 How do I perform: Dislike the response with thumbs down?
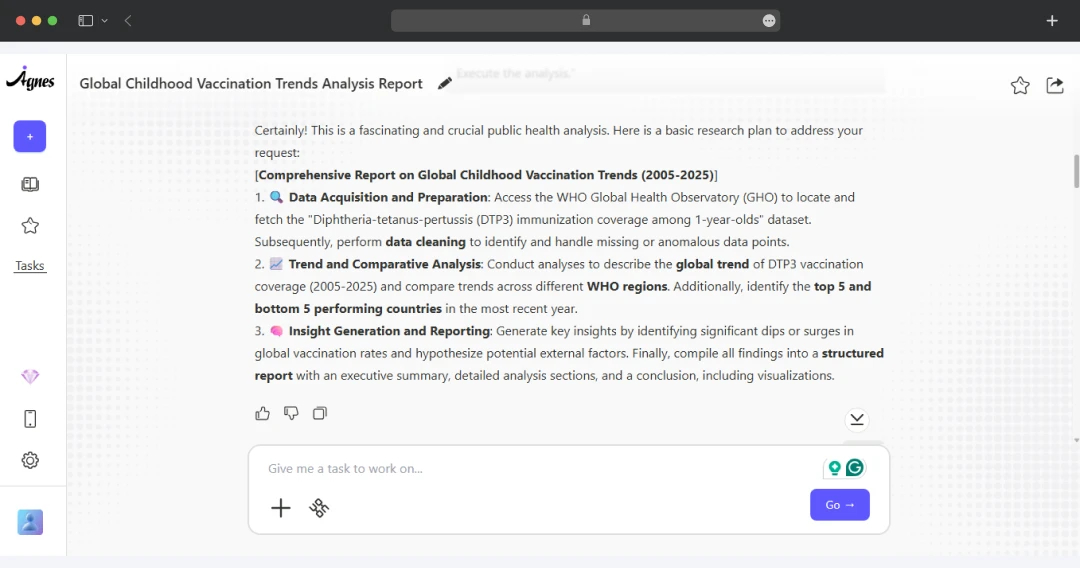coord(291,413)
